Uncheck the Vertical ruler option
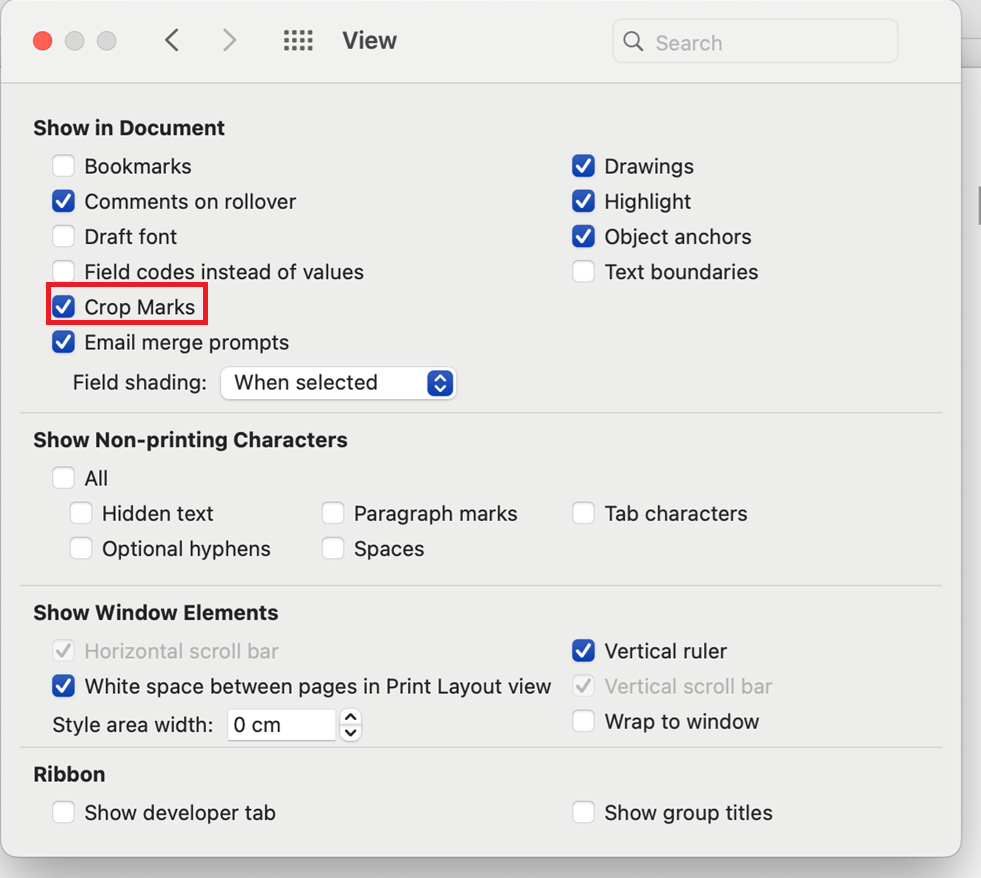 pyautogui.click(x=583, y=651)
